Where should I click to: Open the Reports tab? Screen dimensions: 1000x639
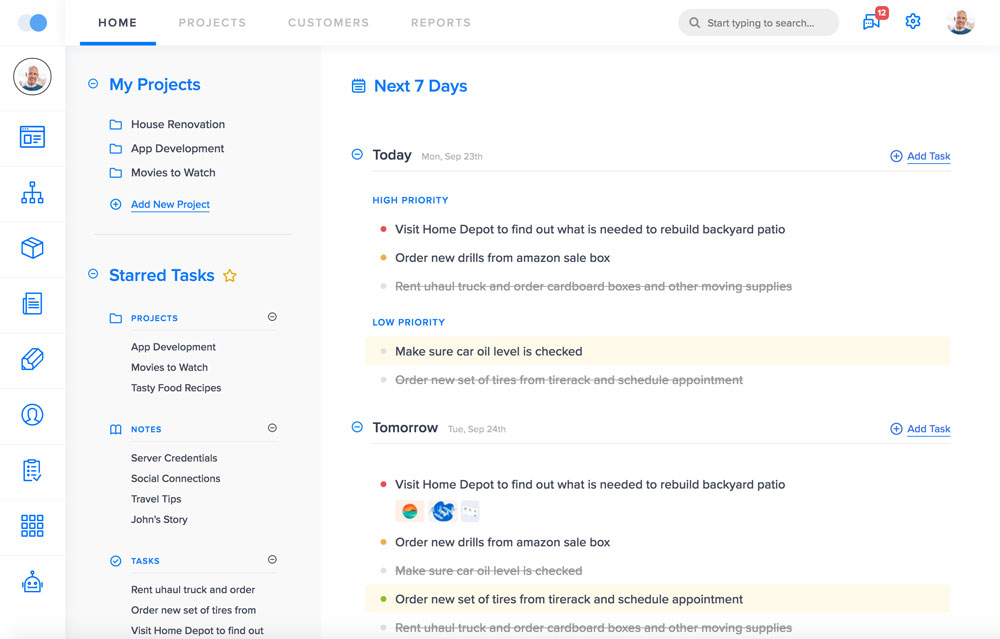tap(440, 22)
